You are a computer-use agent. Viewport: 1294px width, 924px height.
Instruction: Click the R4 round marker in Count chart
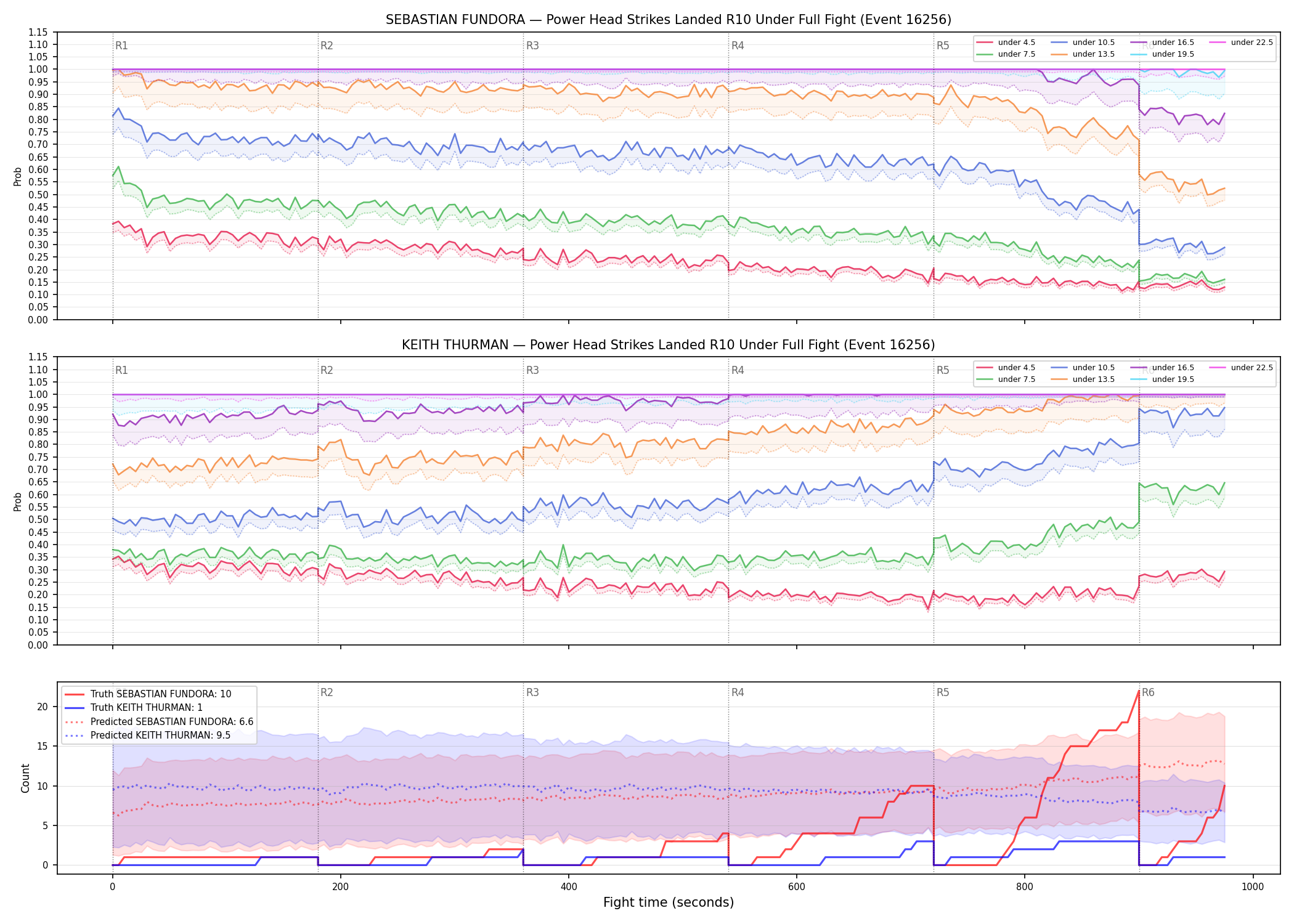pyautogui.click(x=738, y=692)
